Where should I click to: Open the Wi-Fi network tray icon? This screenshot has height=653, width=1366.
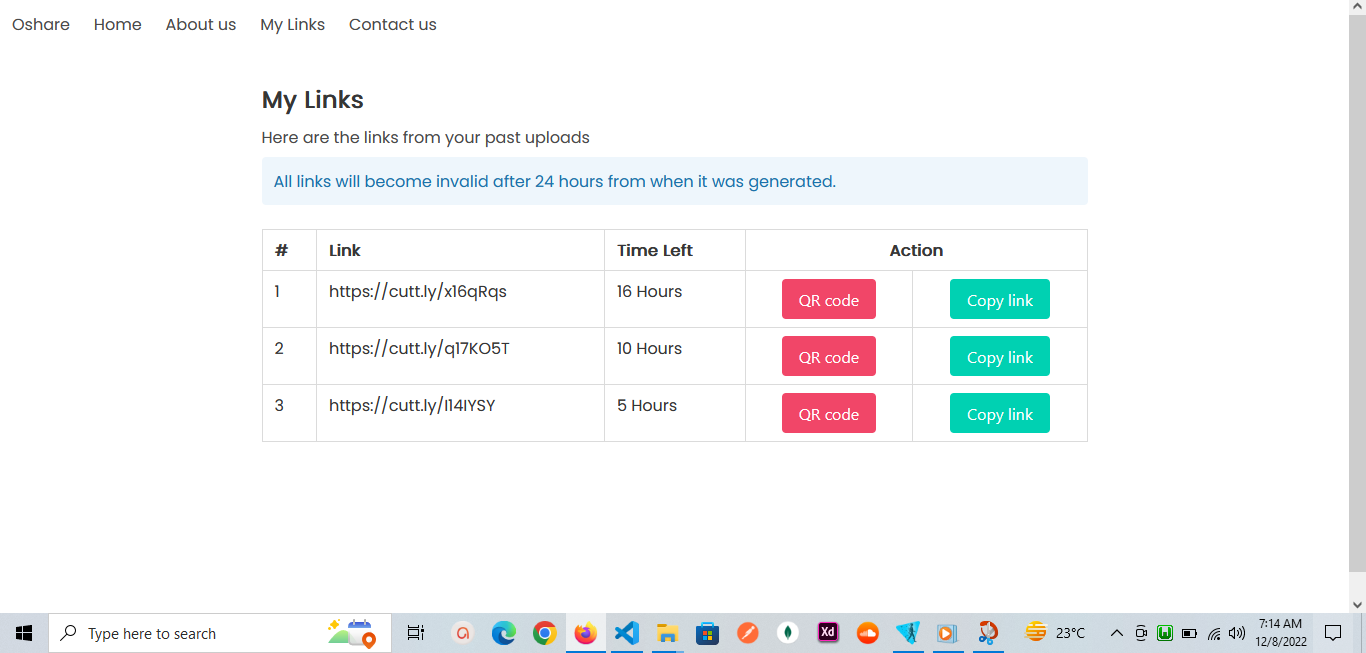[1214, 633]
